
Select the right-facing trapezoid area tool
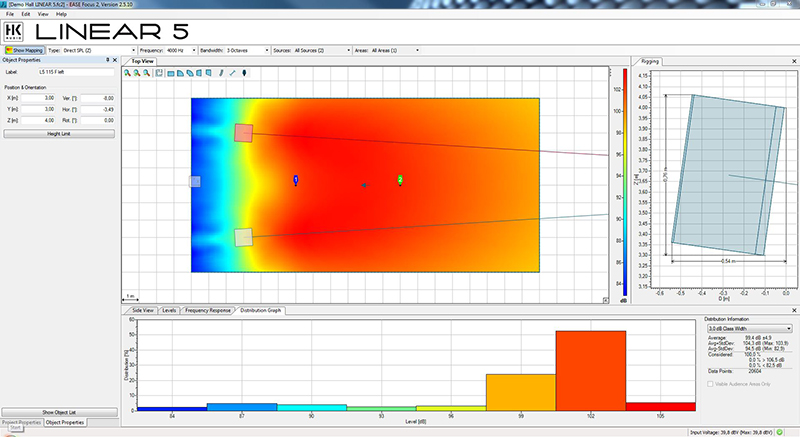pos(209,73)
